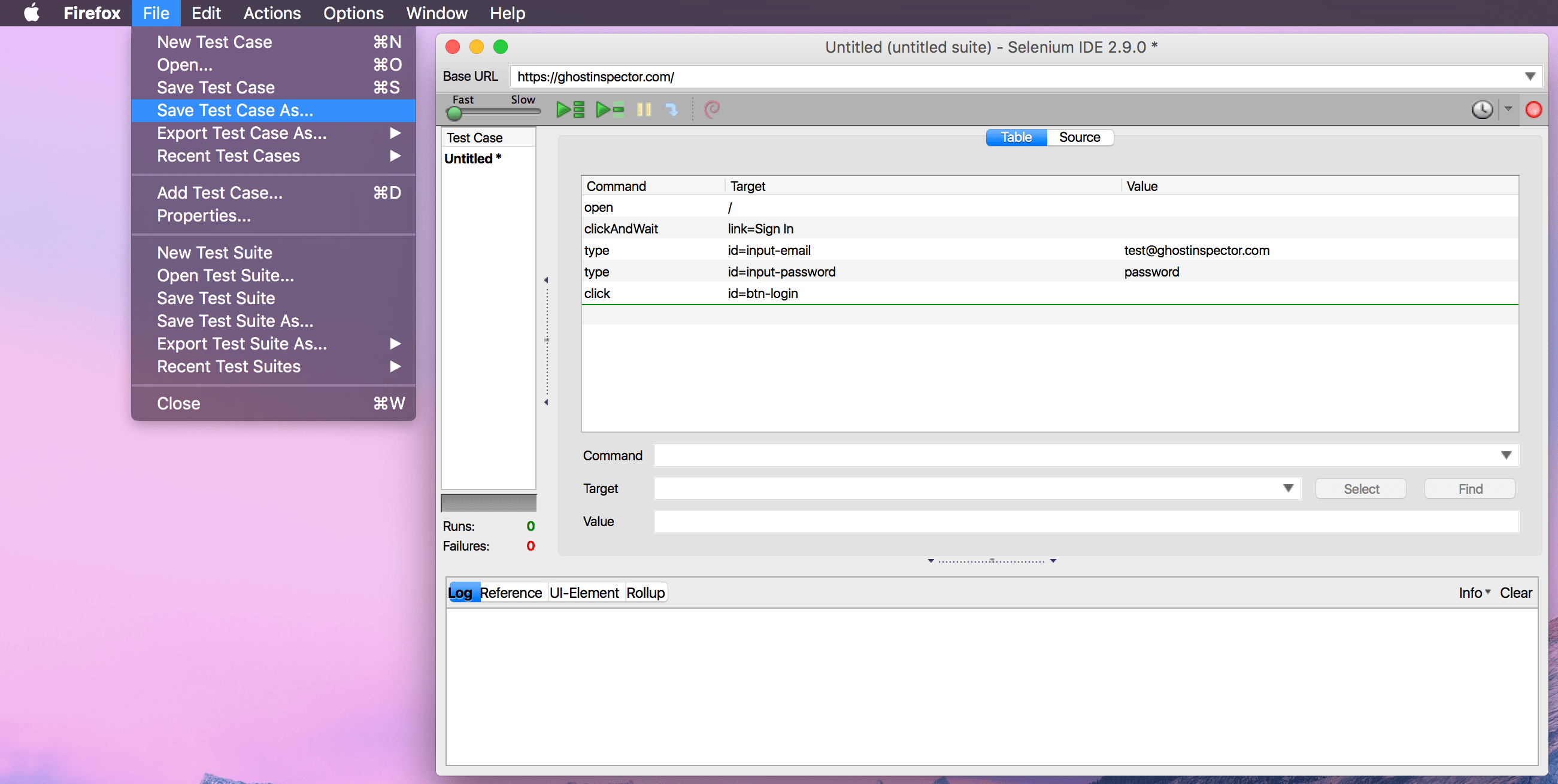This screenshot has height=784, width=1558.
Task: Select the type id=input-email row
Action: 1050,251
